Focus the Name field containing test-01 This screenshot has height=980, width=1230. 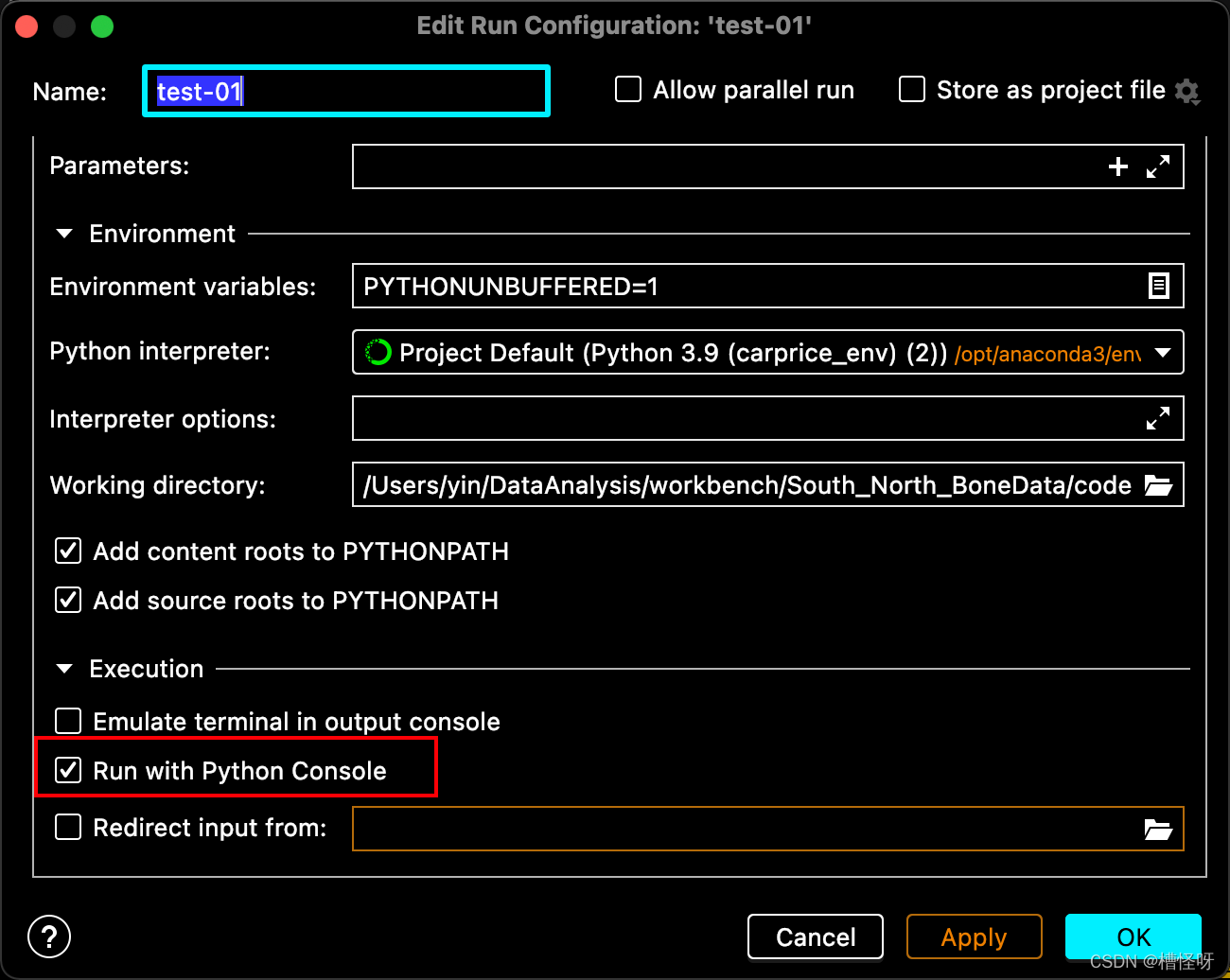346,91
